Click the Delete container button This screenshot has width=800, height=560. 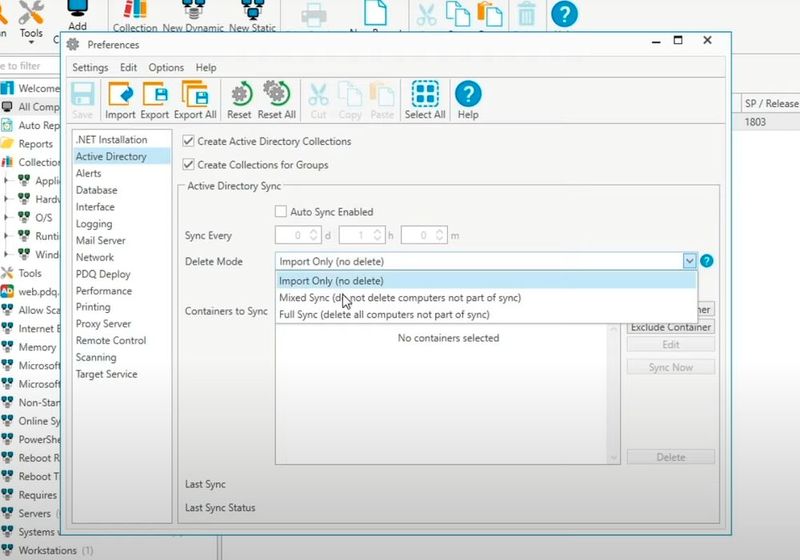pyautogui.click(x=670, y=457)
